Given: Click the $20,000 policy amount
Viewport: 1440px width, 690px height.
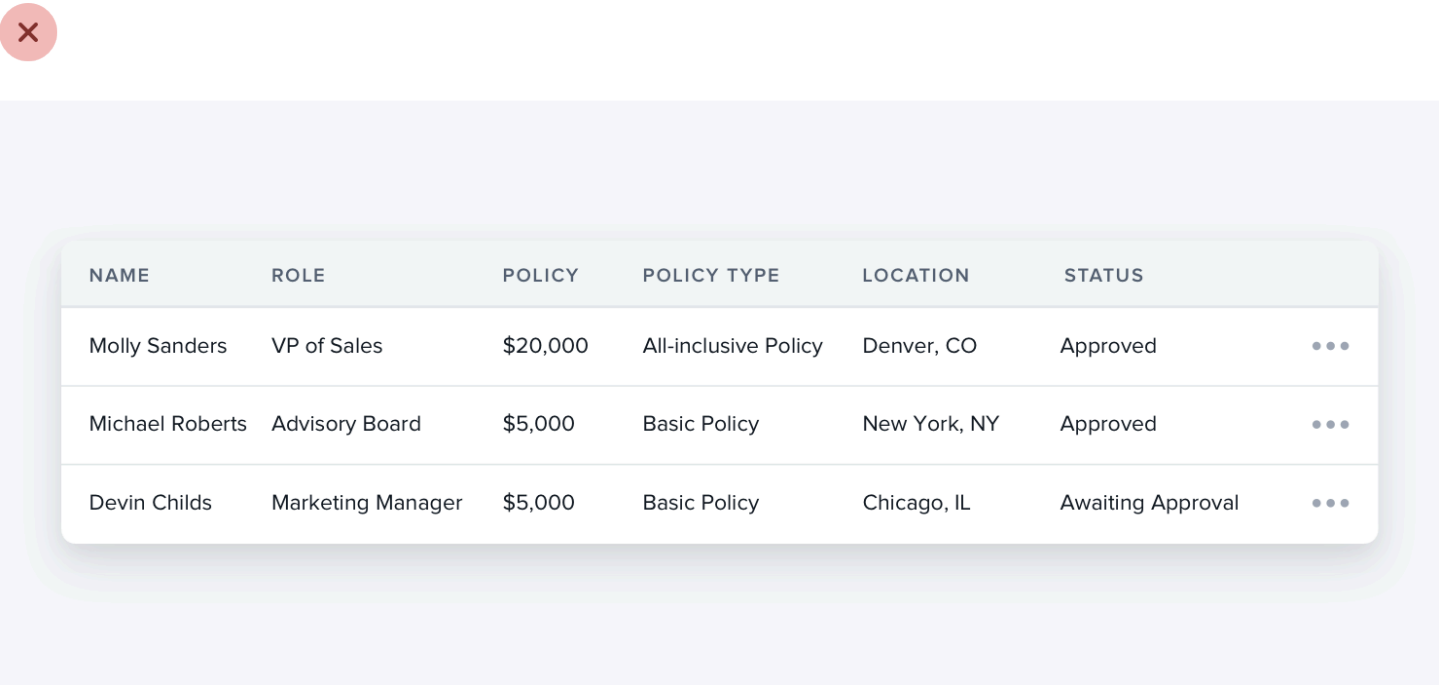Looking at the screenshot, I should point(545,346).
